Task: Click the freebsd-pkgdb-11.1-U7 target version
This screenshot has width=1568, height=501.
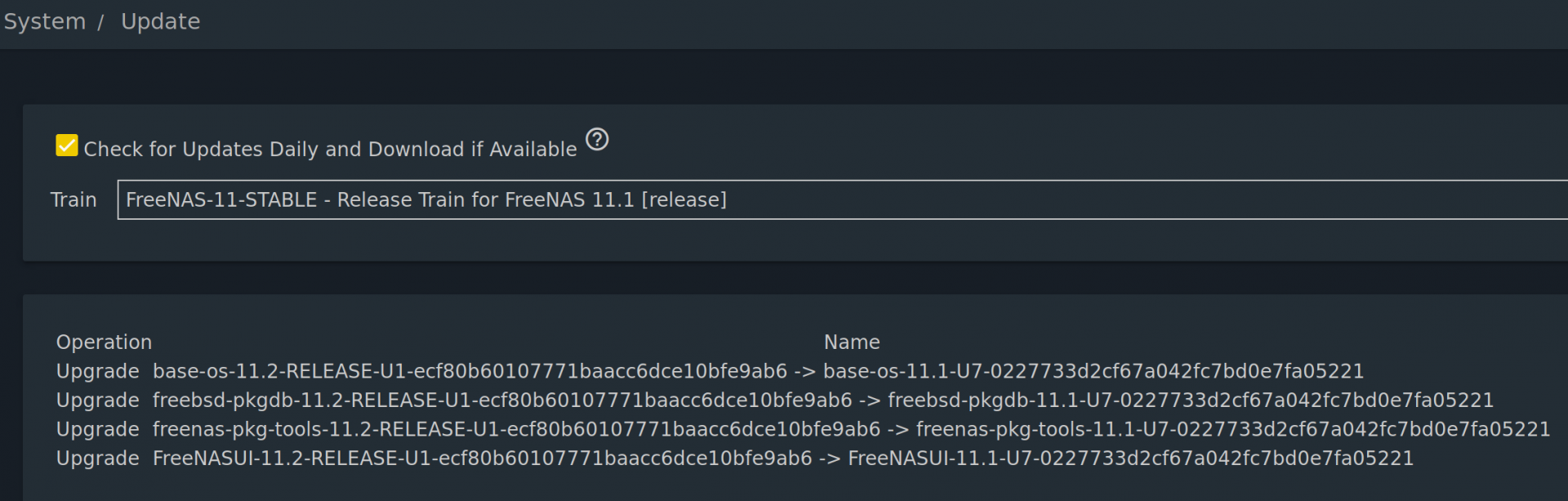Action: tap(1190, 400)
